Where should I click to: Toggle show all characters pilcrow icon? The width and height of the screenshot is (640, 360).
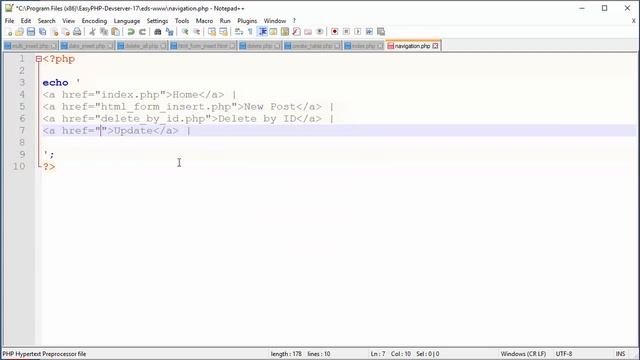(250, 32)
